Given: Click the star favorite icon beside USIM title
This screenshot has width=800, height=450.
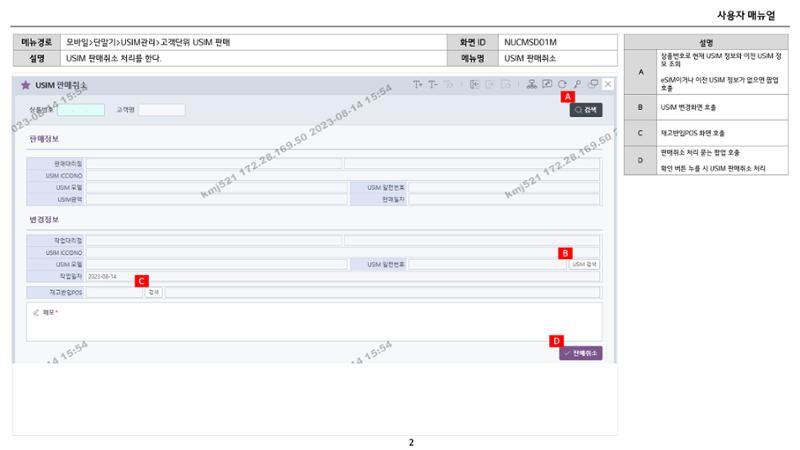Looking at the screenshot, I should point(26,85).
